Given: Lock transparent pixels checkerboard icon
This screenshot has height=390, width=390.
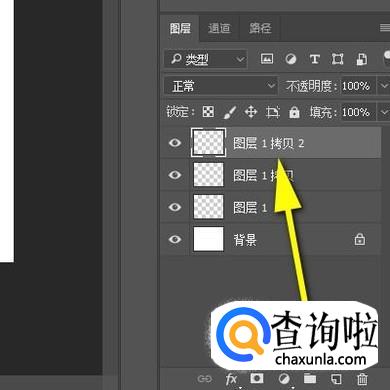Looking at the screenshot, I should (x=208, y=112).
